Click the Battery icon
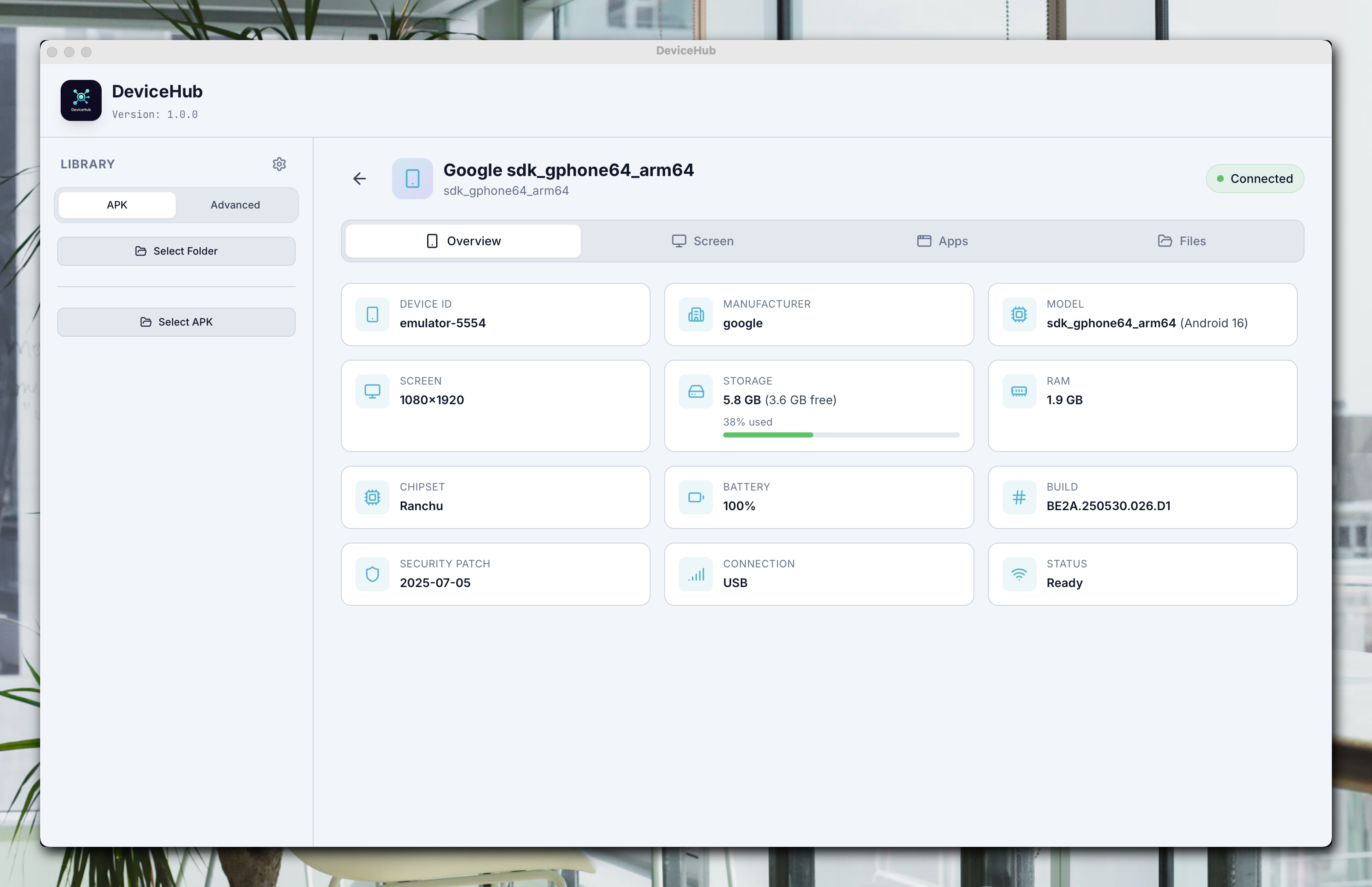 (695, 497)
